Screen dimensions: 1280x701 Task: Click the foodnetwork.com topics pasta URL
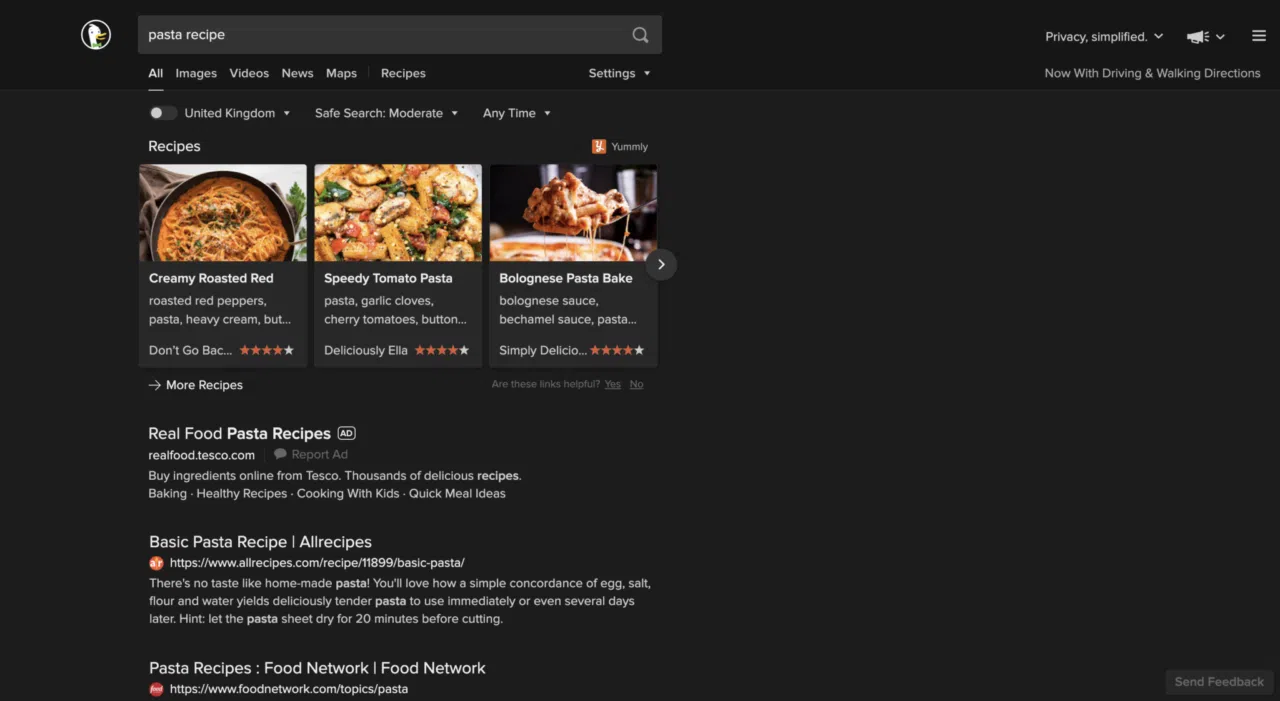[x=289, y=689]
